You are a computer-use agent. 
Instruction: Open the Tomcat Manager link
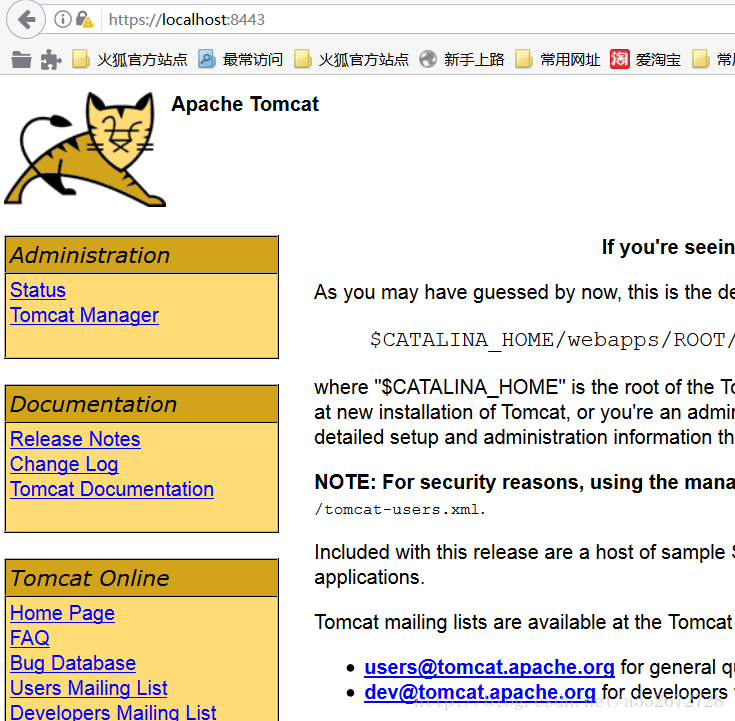coord(84,315)
